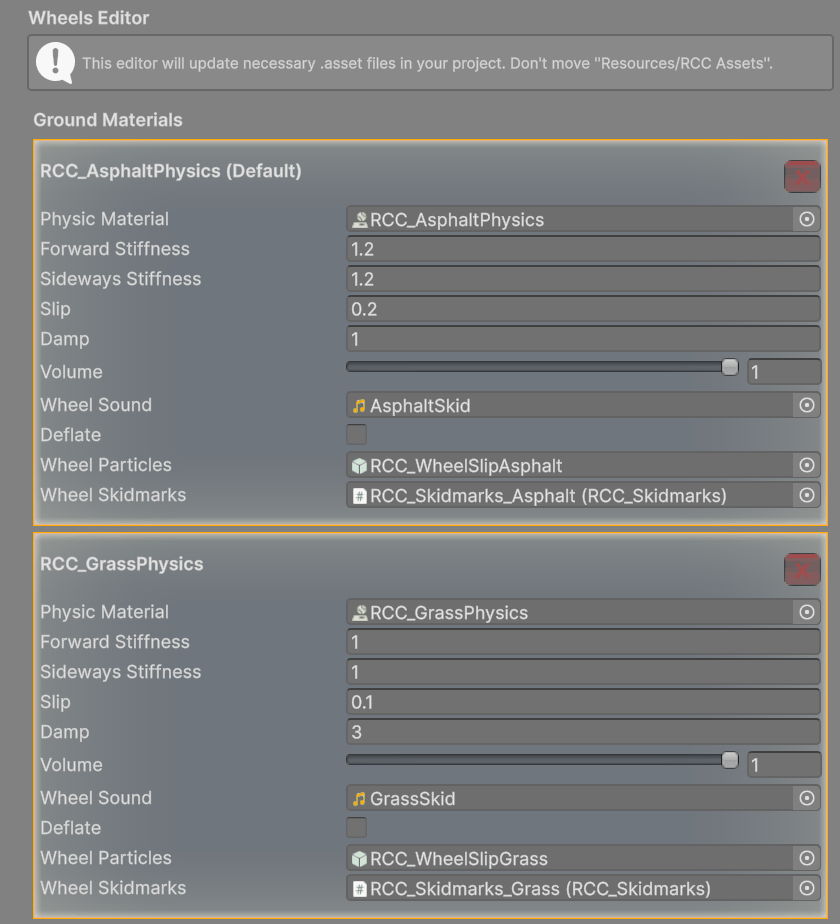Click asphalt Slip field showing 0.2
This screenshot has width=840, height=924.
pyautogui.click(x=583, y=309)
